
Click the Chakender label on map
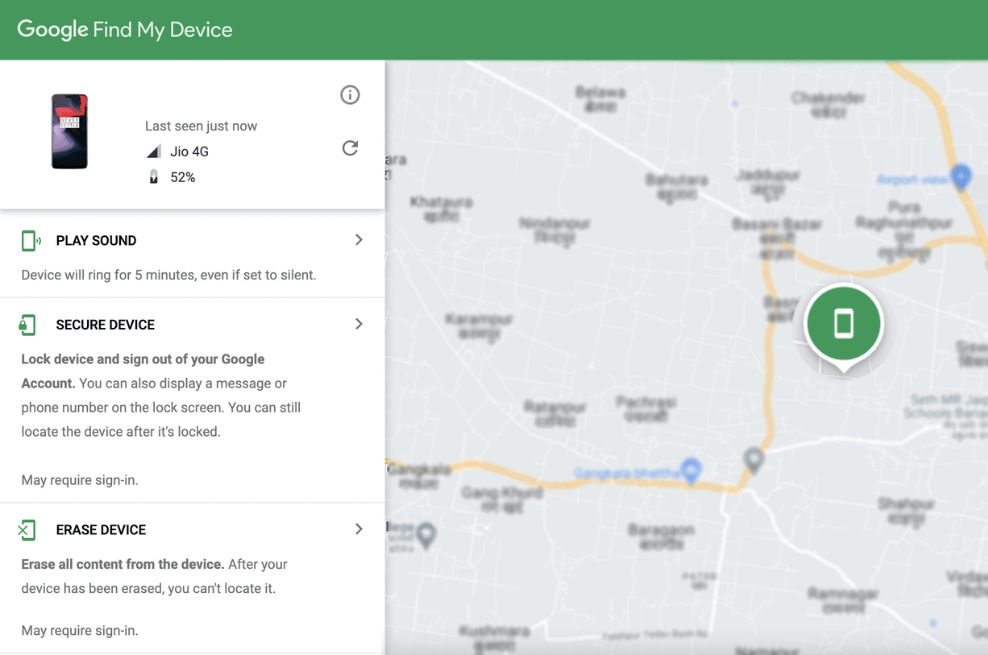pyautogui.click(x=828, y=105)
